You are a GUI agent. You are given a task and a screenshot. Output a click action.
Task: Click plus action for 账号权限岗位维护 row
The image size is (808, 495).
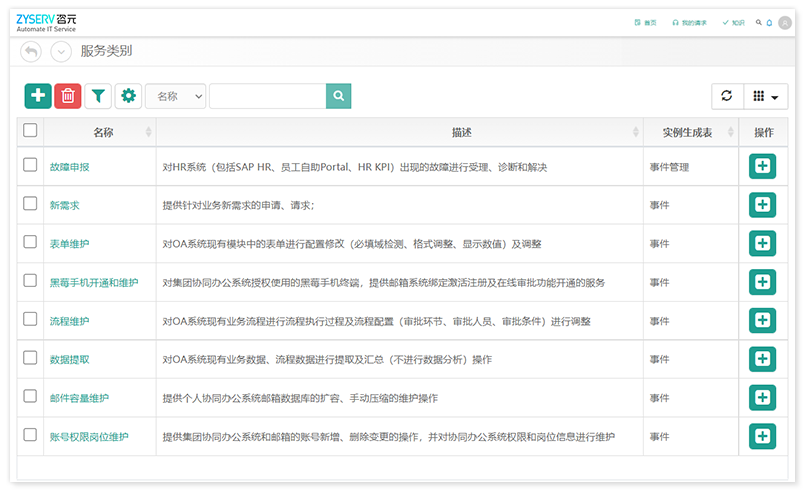click(x=762, y=436)
